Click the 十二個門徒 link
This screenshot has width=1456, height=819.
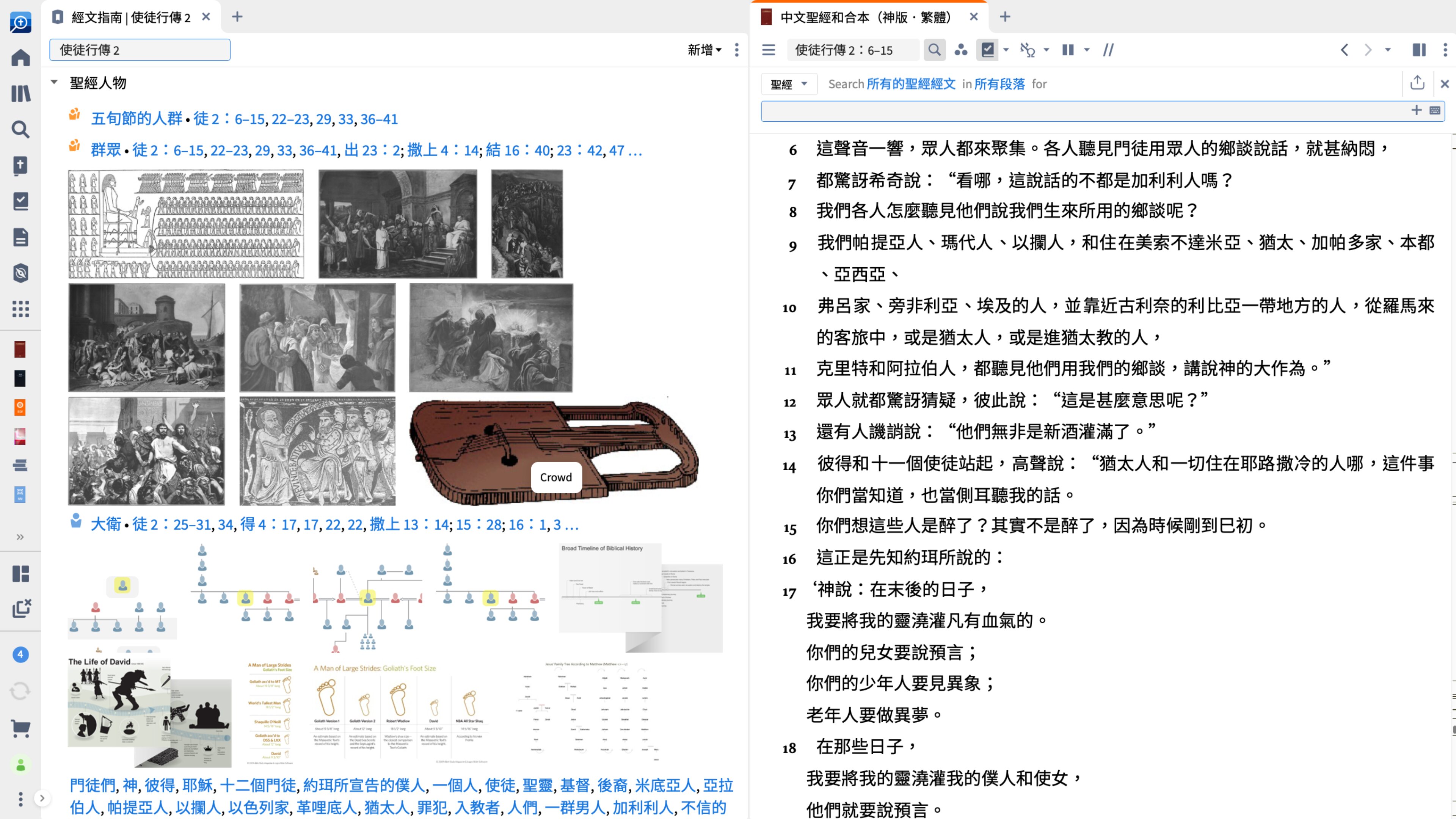click(258, 785)
